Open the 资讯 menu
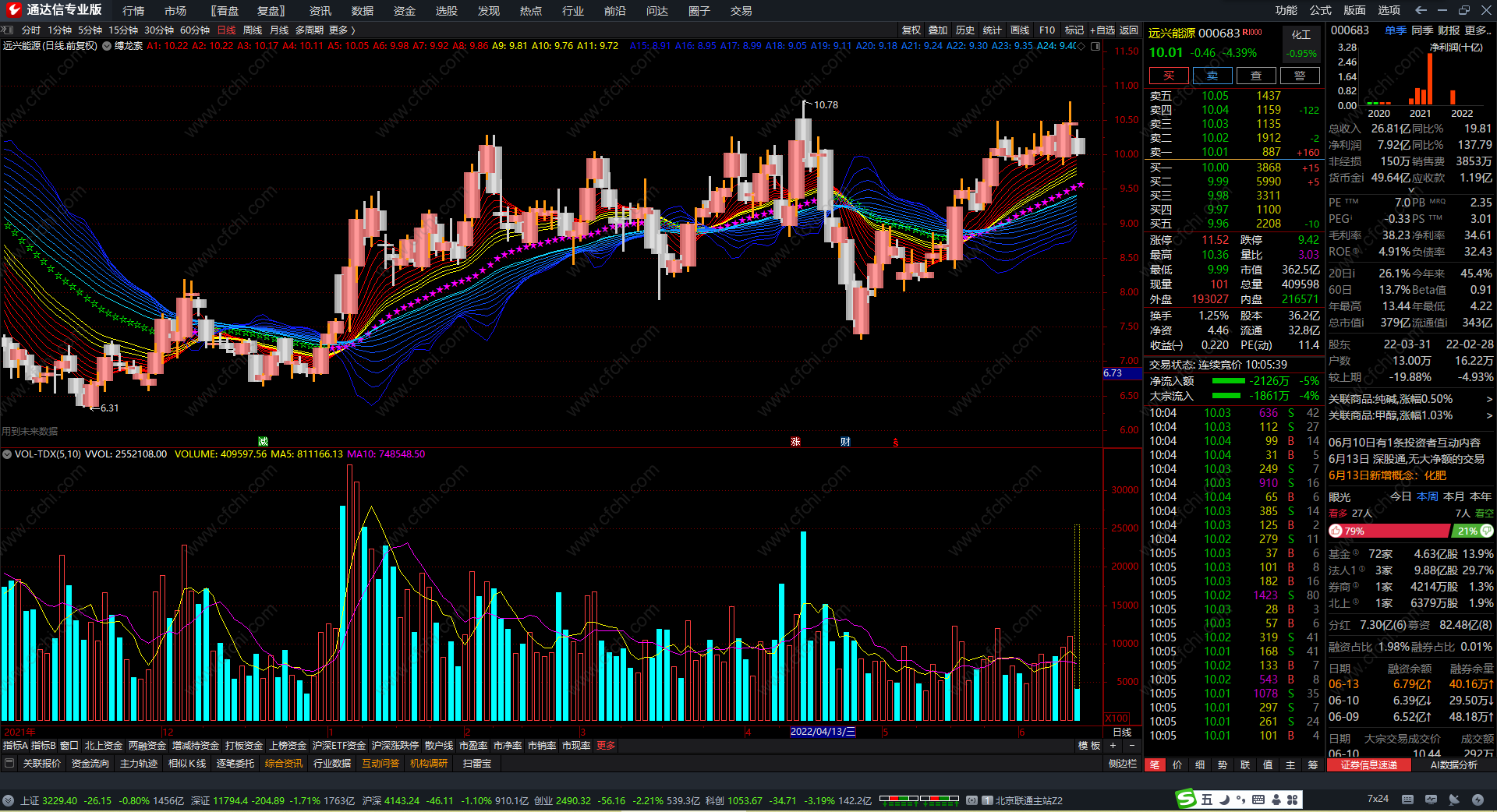Viewport: 1497px width, 812px height. 320,11
